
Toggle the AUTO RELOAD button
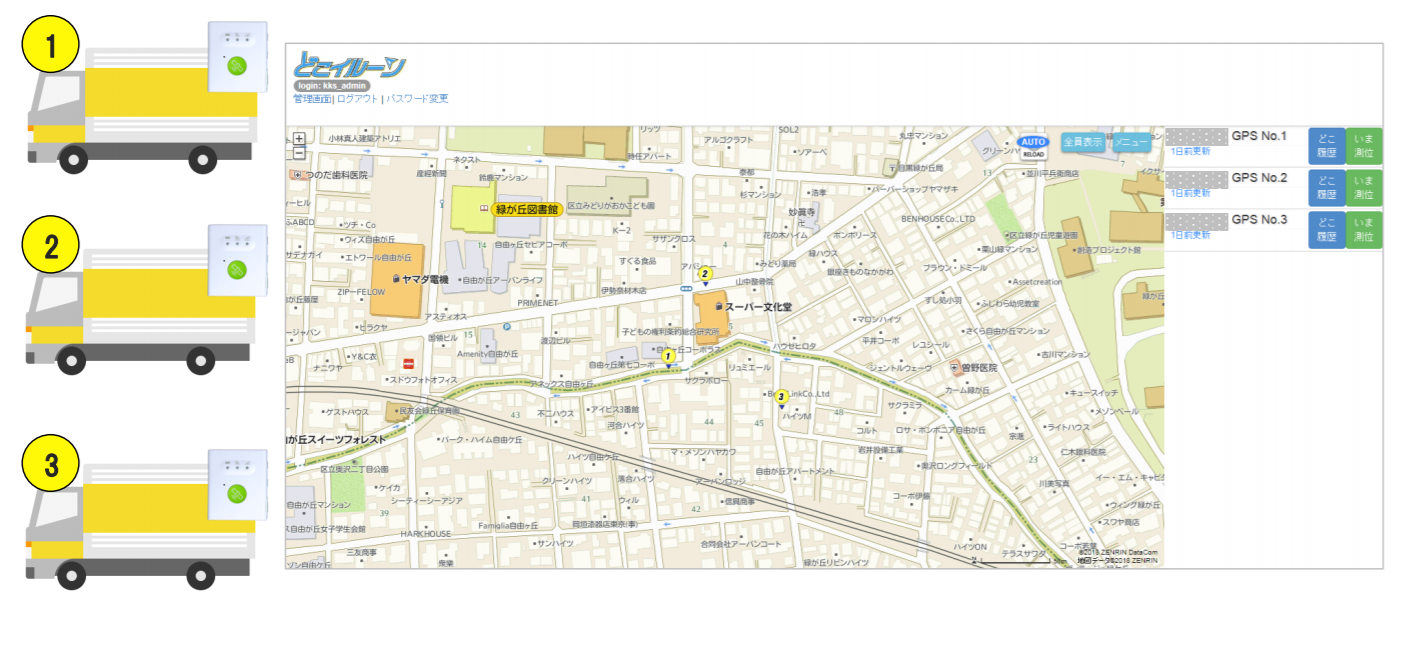coord(1032,146)
